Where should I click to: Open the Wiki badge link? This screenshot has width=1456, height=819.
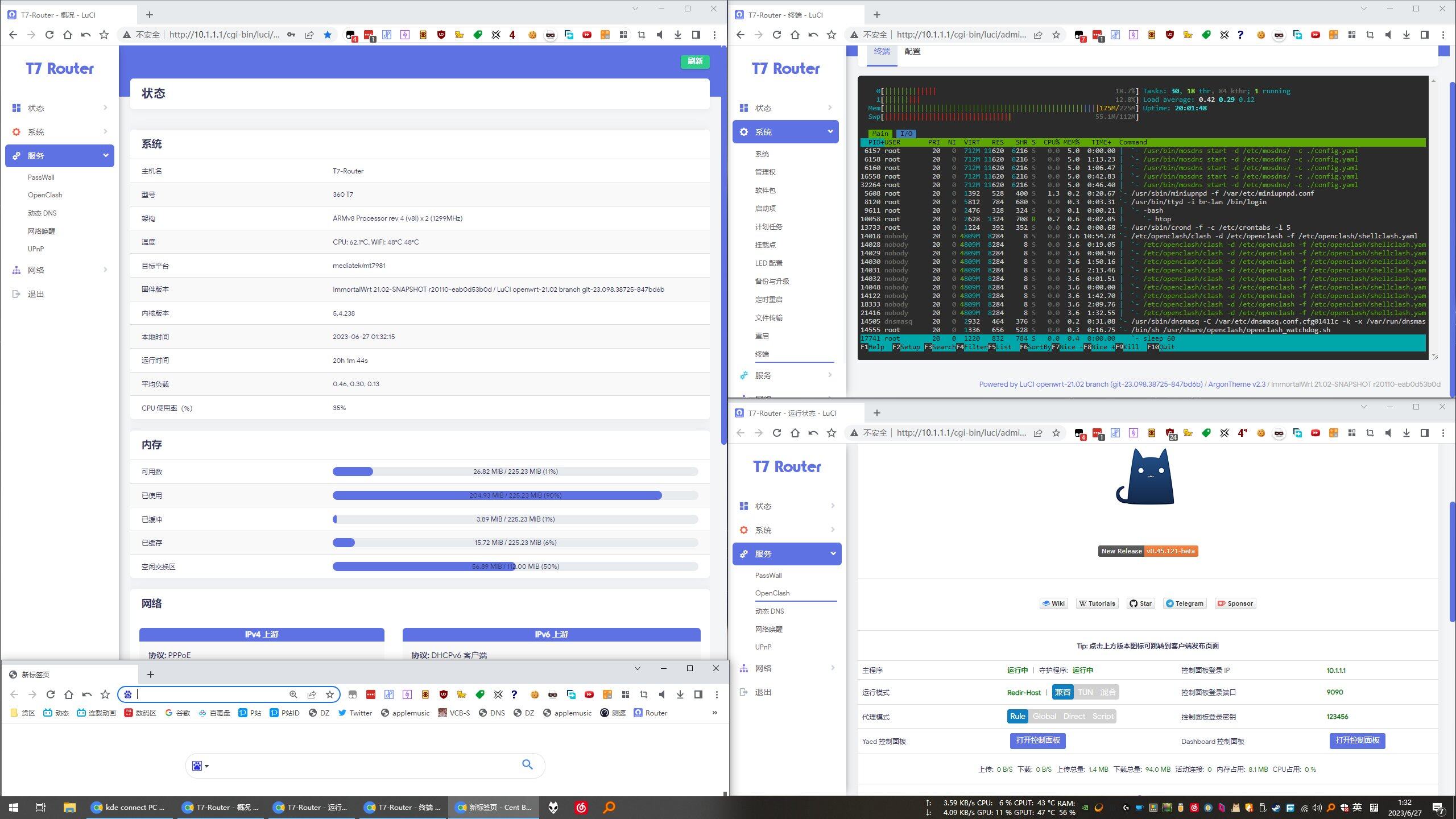click(x=1054, y=603)
